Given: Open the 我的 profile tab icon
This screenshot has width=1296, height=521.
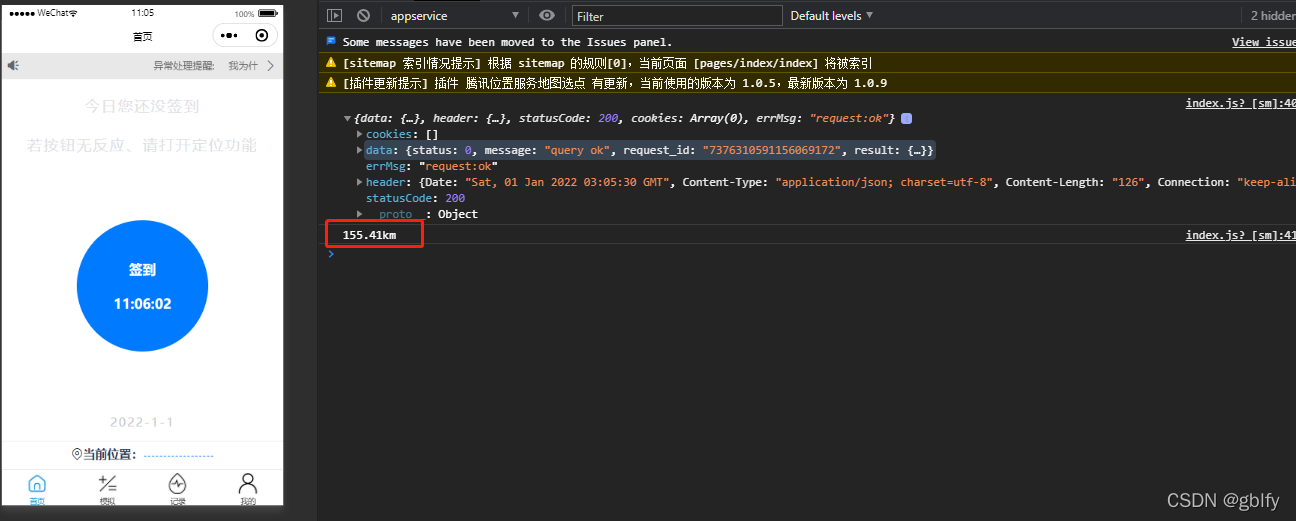Looking at the screenshot, I should tap(248, 483).
